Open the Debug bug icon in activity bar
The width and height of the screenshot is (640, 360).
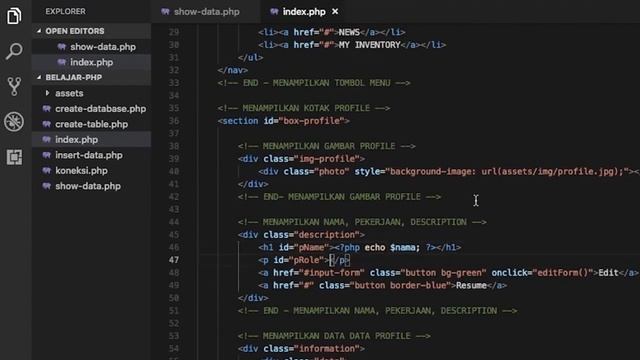pyautogui.click(x=14, y=122)
